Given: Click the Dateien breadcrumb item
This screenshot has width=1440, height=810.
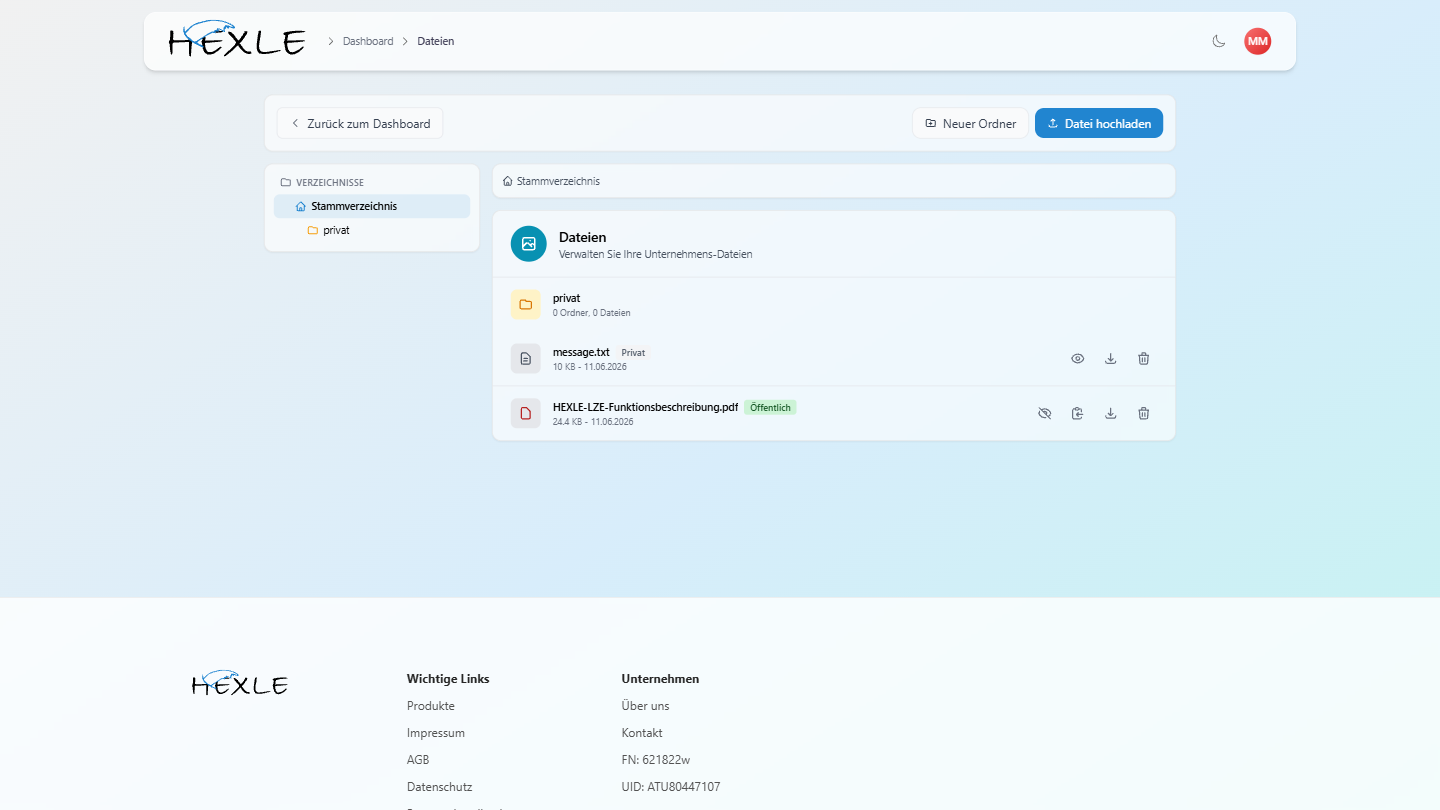Looking at the screenshot, I should [436, 41].
